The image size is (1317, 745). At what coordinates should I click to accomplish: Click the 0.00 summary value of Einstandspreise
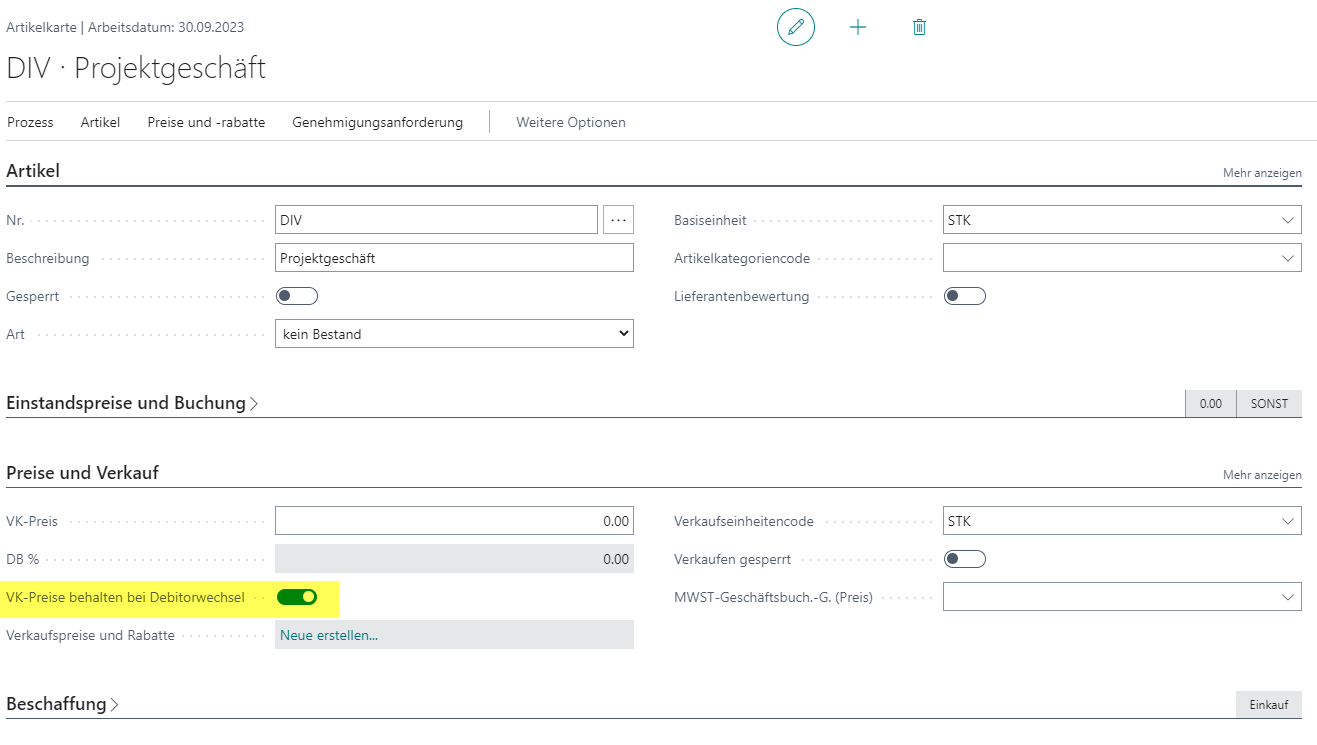point(1211,404)
